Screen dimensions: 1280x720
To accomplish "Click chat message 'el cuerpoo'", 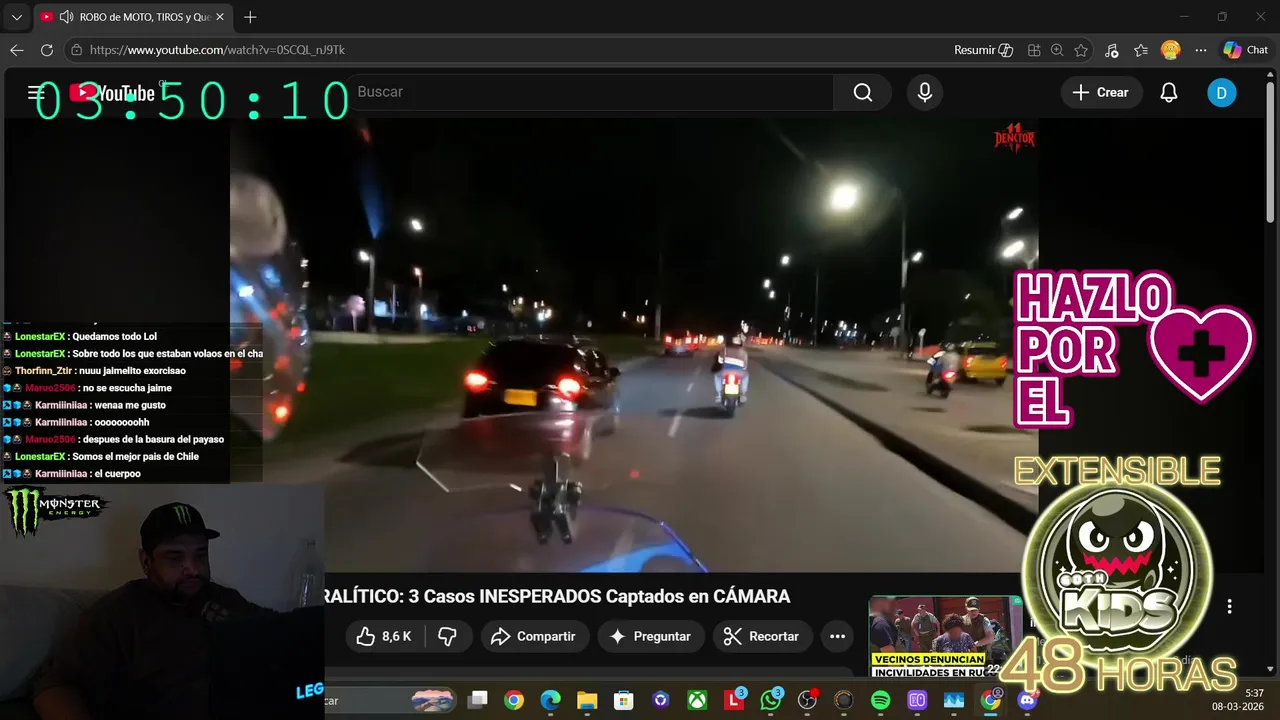I will pos(117,474).
